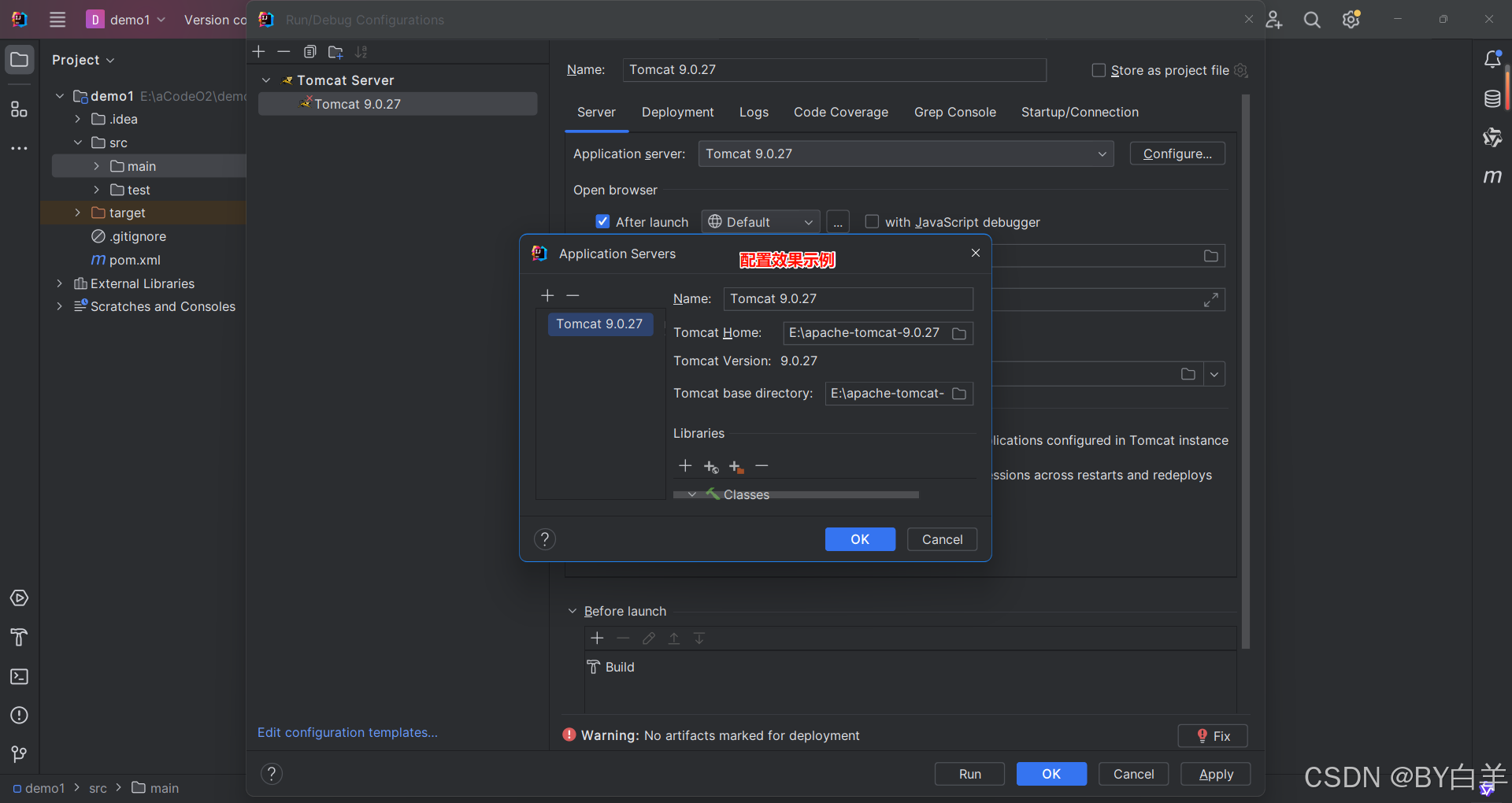The image size is (1512, 803).
Task: Open the AI assistant tool window icon
Action: tap(1492, 138)
